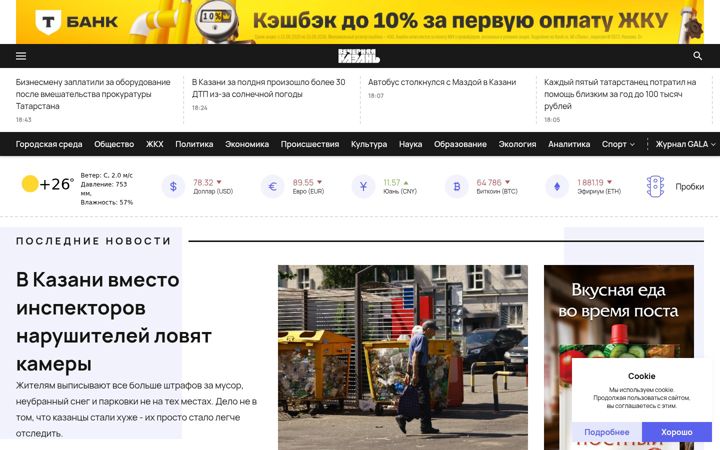Click the Биткоин (BTC) rate 64 786
The height and width of the screenshot is (450, 720).
489,182
